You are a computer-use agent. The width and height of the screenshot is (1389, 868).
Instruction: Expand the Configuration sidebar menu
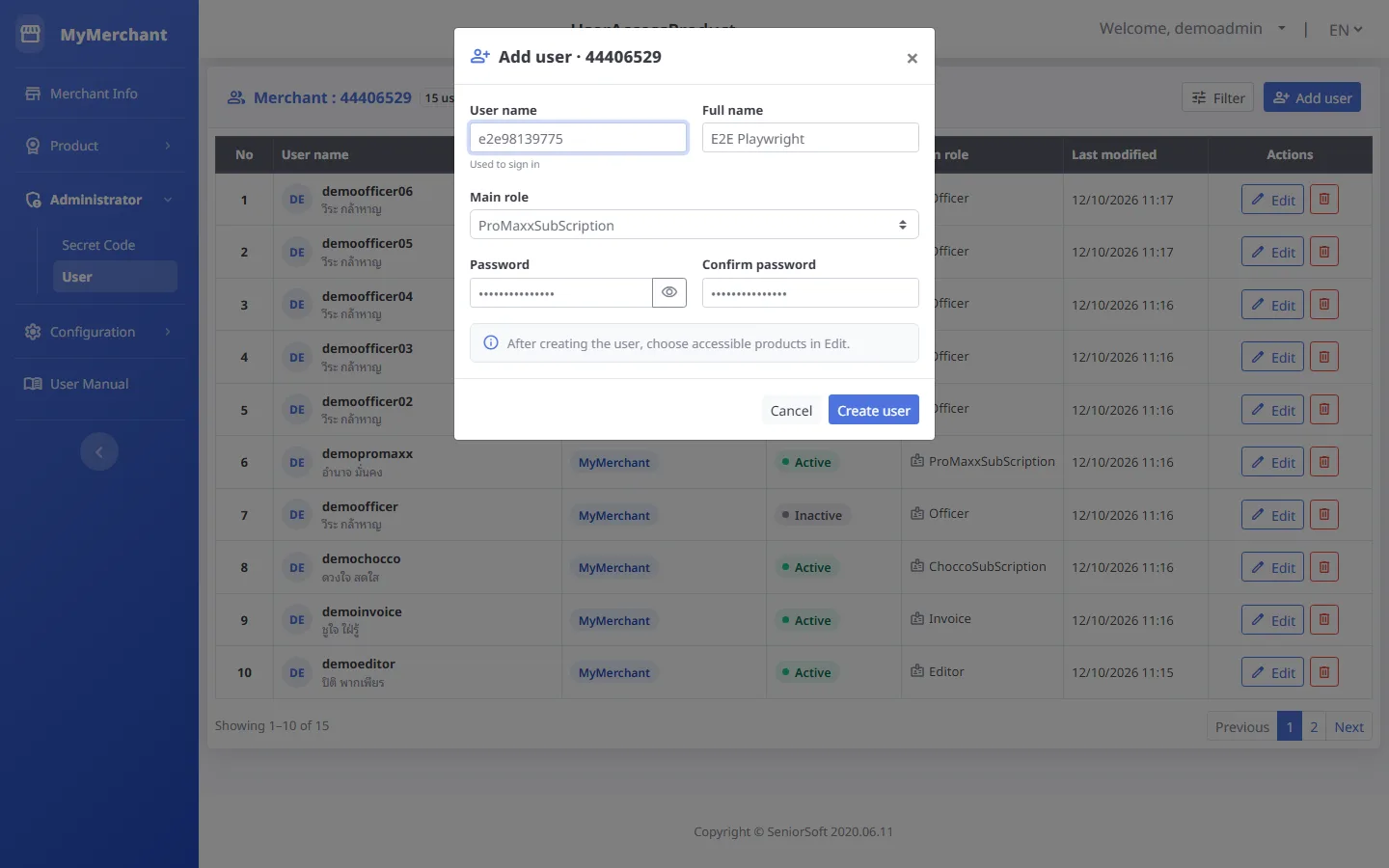[99, 332]
